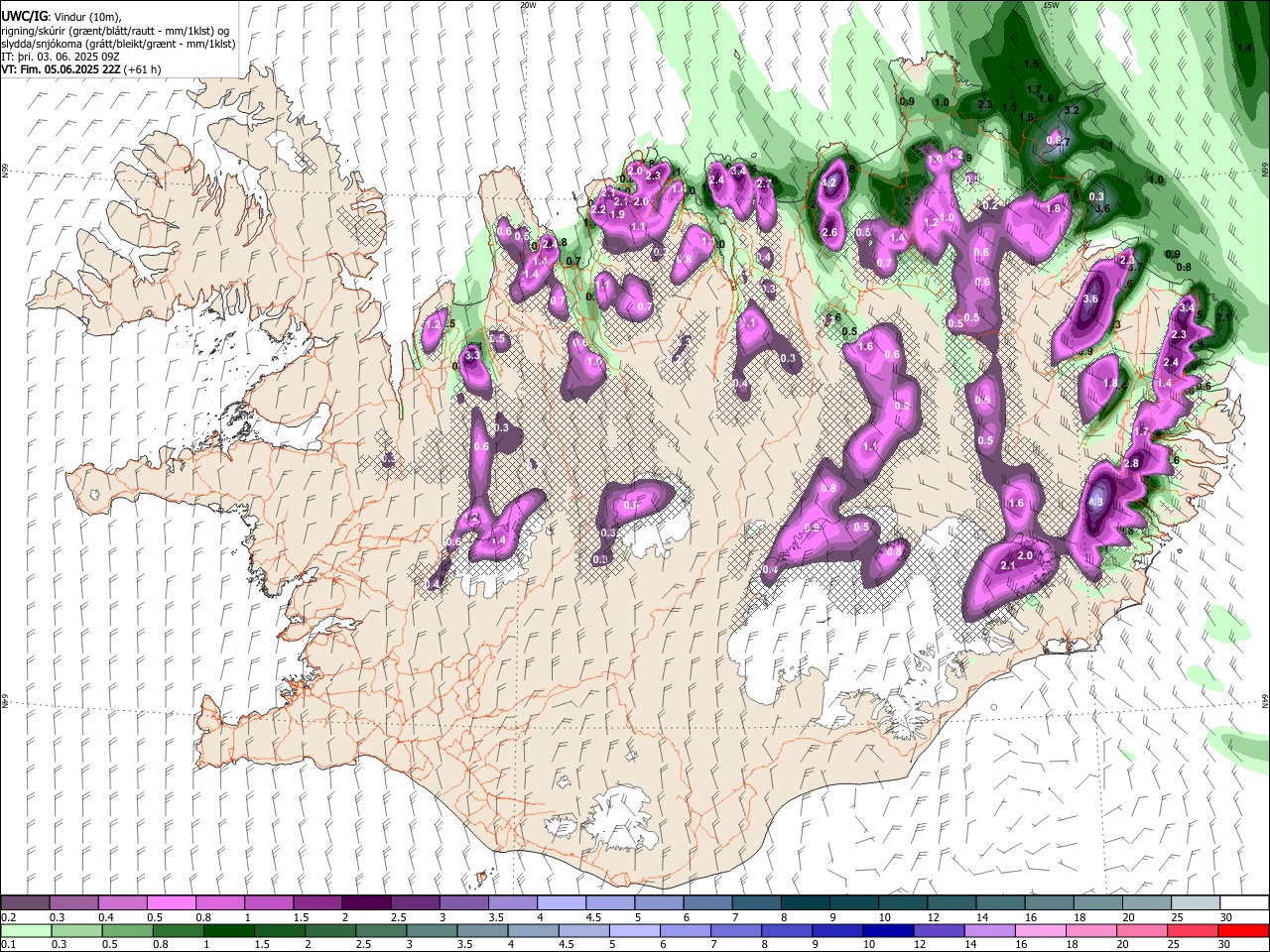Pick the dark purple 2–2.5 swatch, upper legend row
Image resolution: width=1270 pixels, height=952 pixels.
tap(365, 903)
